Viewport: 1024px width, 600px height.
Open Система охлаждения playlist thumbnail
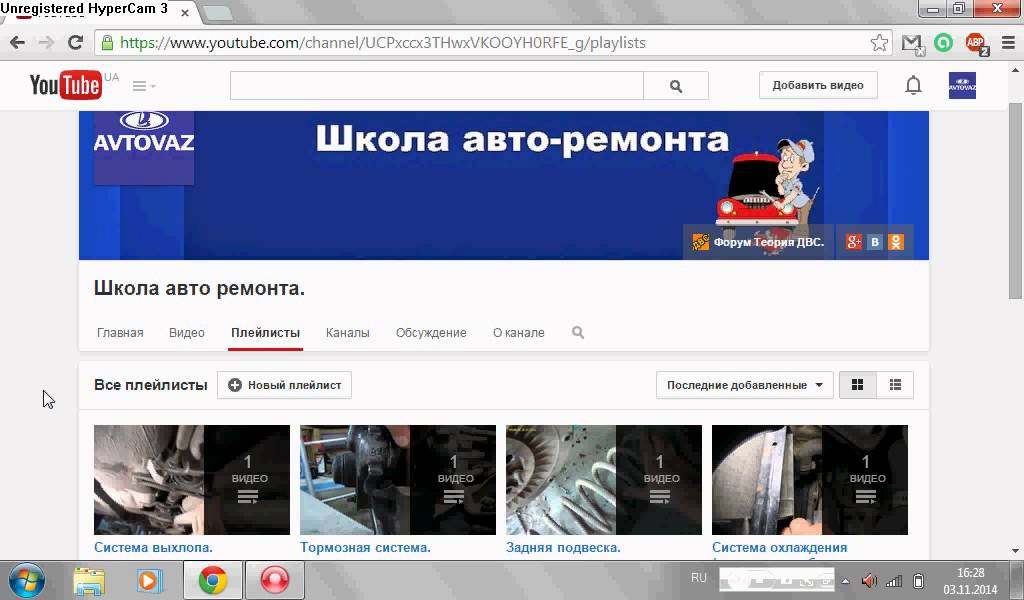[x=810, y=480]
